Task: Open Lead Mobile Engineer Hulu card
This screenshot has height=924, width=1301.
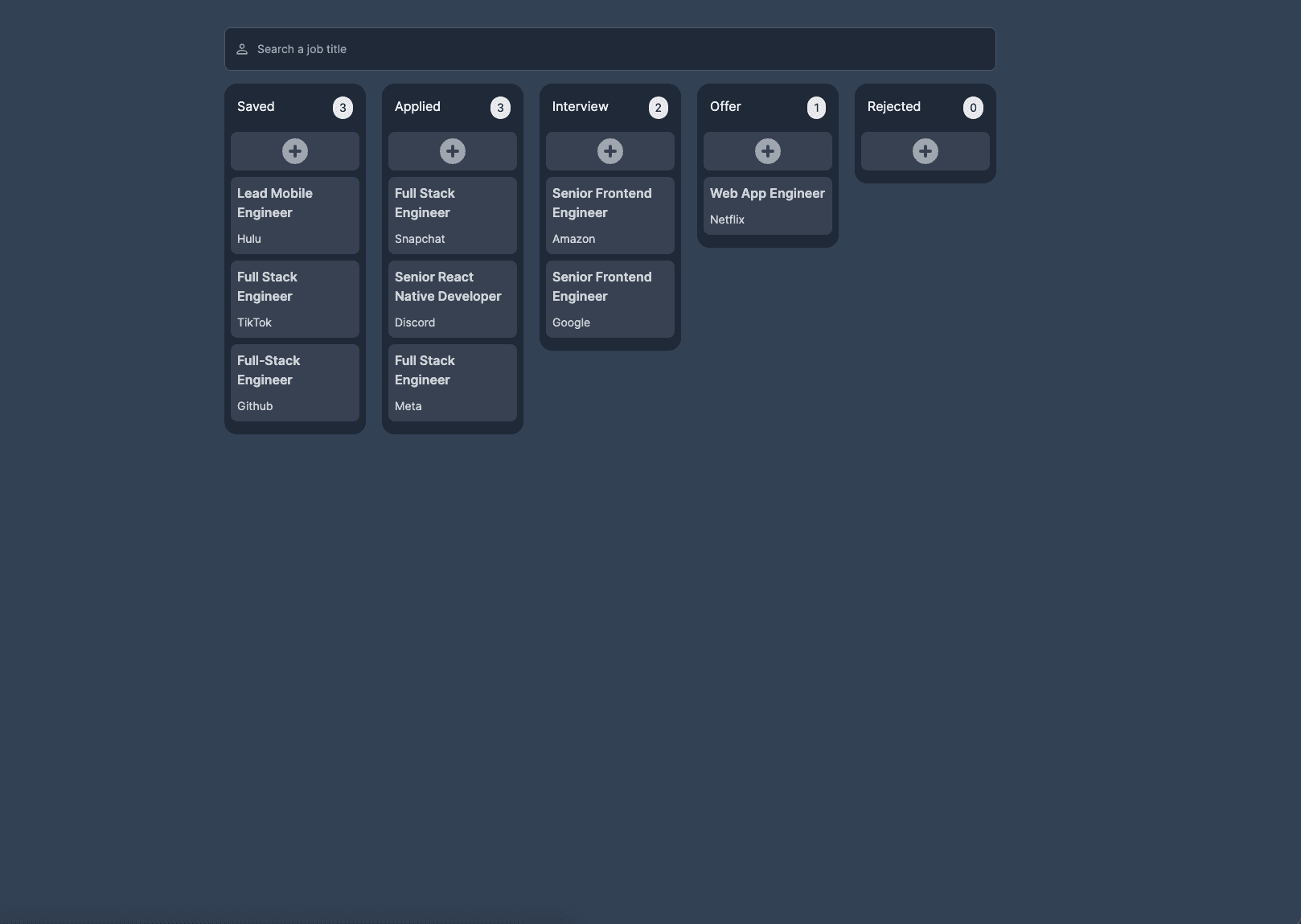Action: coord(295,216)
